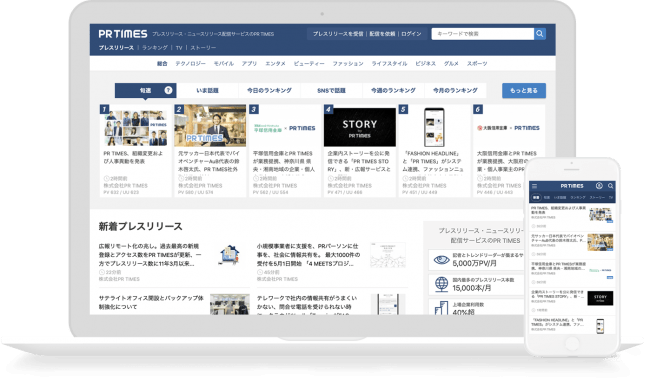
Task: Click the keyword search input field
Action: [483, 34]
